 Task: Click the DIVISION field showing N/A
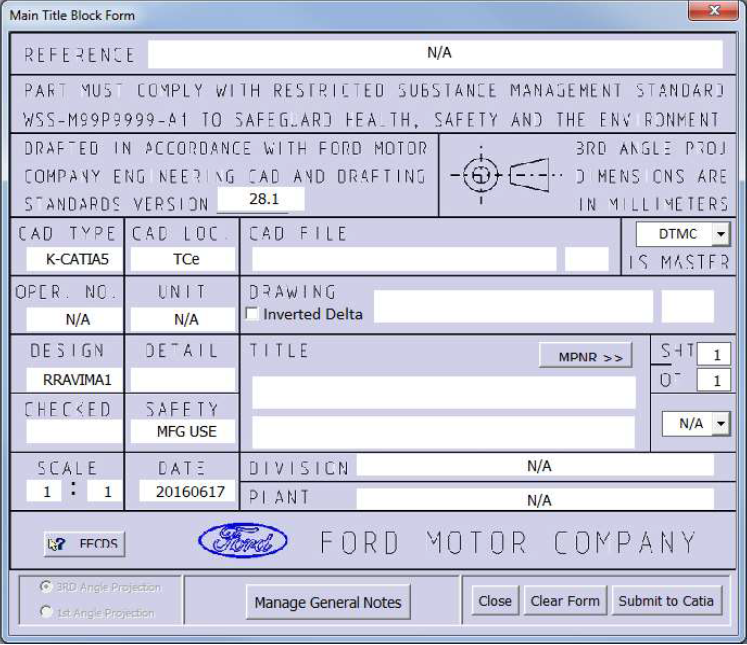tap(535, 465)
